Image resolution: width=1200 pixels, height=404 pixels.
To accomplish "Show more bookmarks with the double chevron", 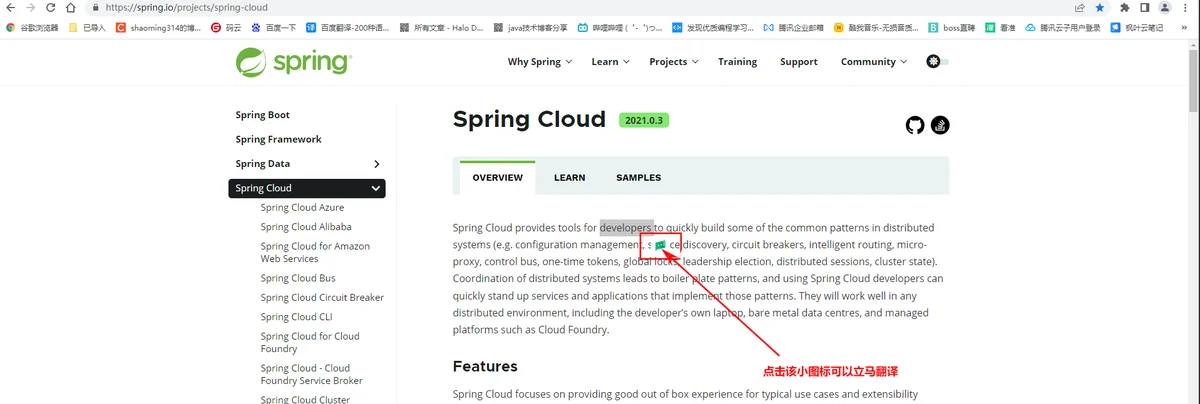I will [1186, 28].
